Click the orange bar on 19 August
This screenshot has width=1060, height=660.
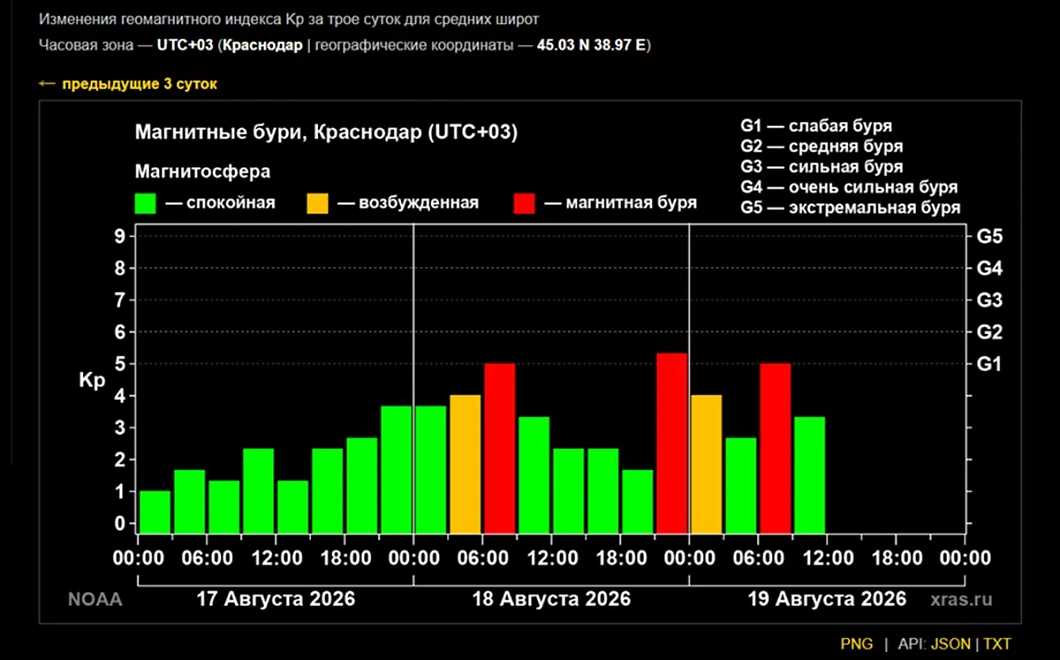pos(706,465)
